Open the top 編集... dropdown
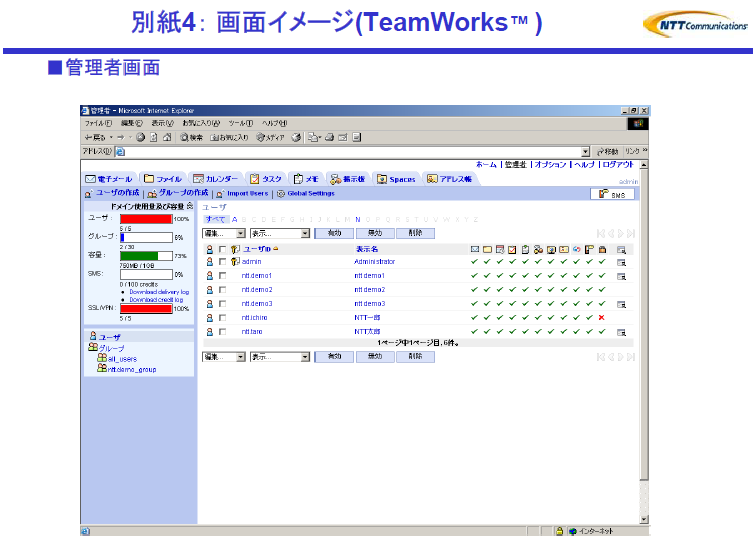The image size is (754, 540). (224, 233)
